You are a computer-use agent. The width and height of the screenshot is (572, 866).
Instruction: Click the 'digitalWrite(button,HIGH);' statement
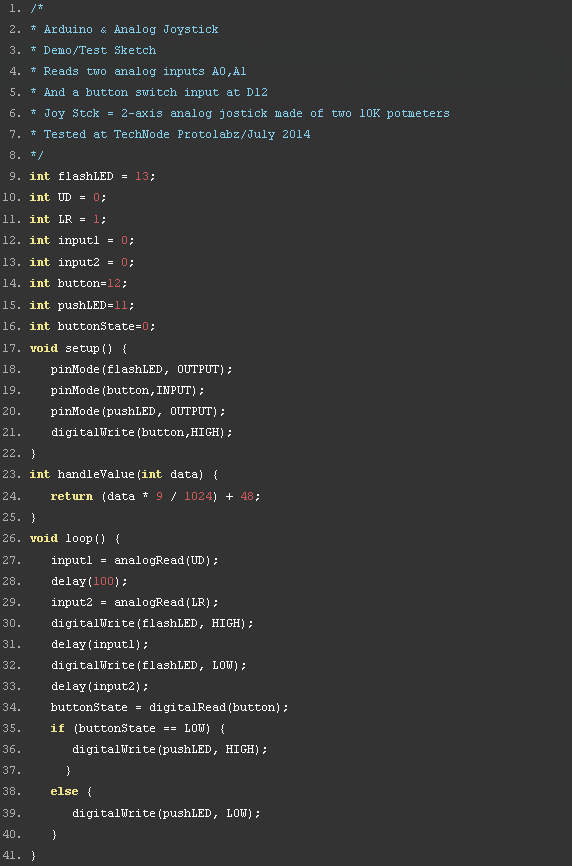(142, 432)
